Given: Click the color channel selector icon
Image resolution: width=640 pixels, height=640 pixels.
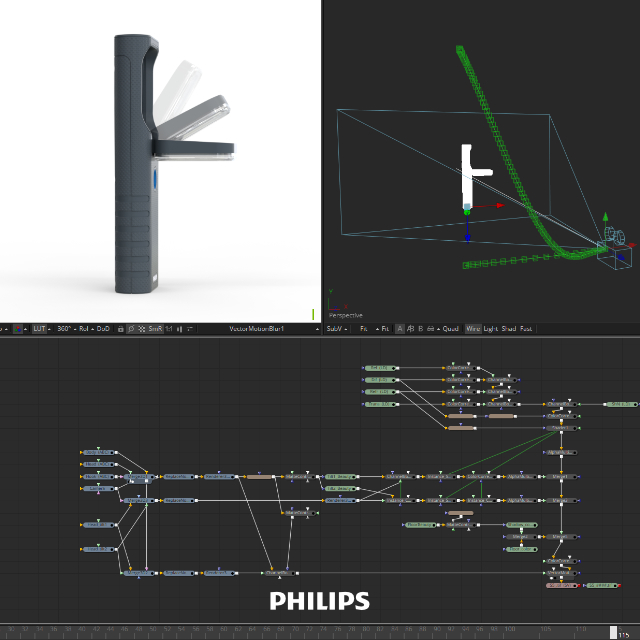Looking at the screenshot, I should click(19, 328).
